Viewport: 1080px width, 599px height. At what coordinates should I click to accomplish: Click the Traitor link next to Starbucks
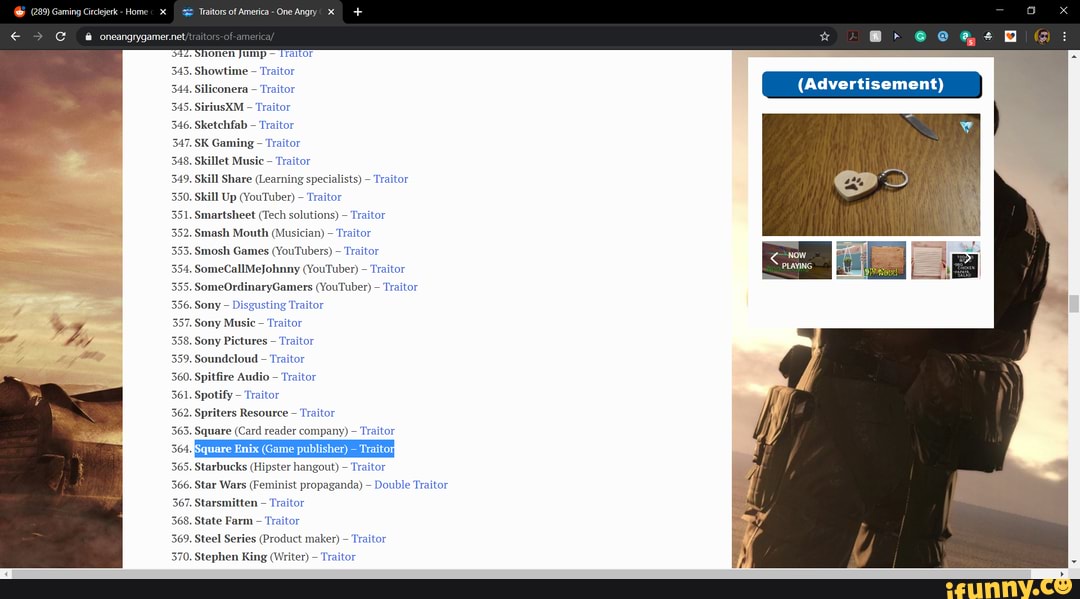click(x=367, y=467)
